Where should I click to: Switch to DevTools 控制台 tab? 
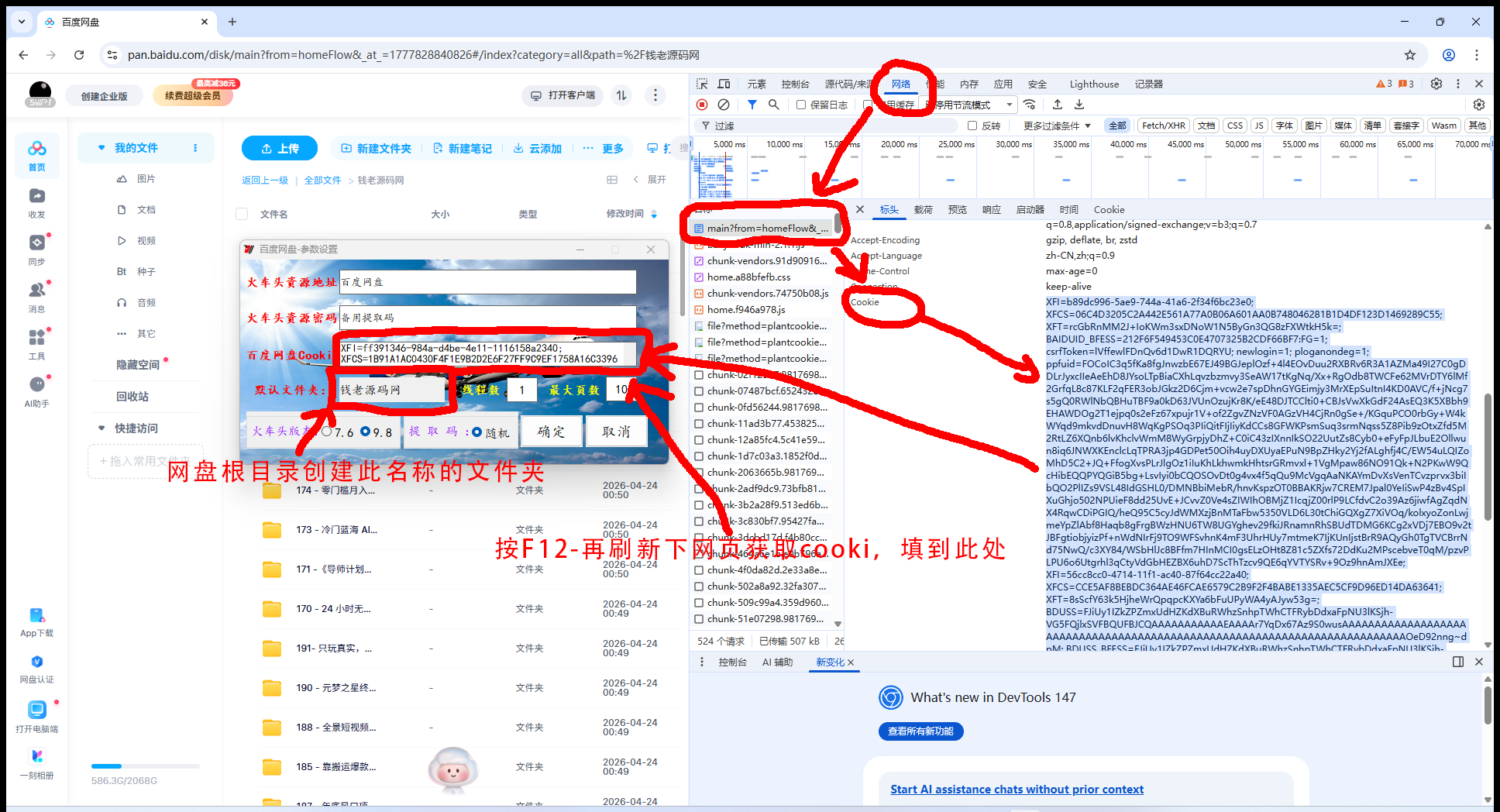coord(795,84)
